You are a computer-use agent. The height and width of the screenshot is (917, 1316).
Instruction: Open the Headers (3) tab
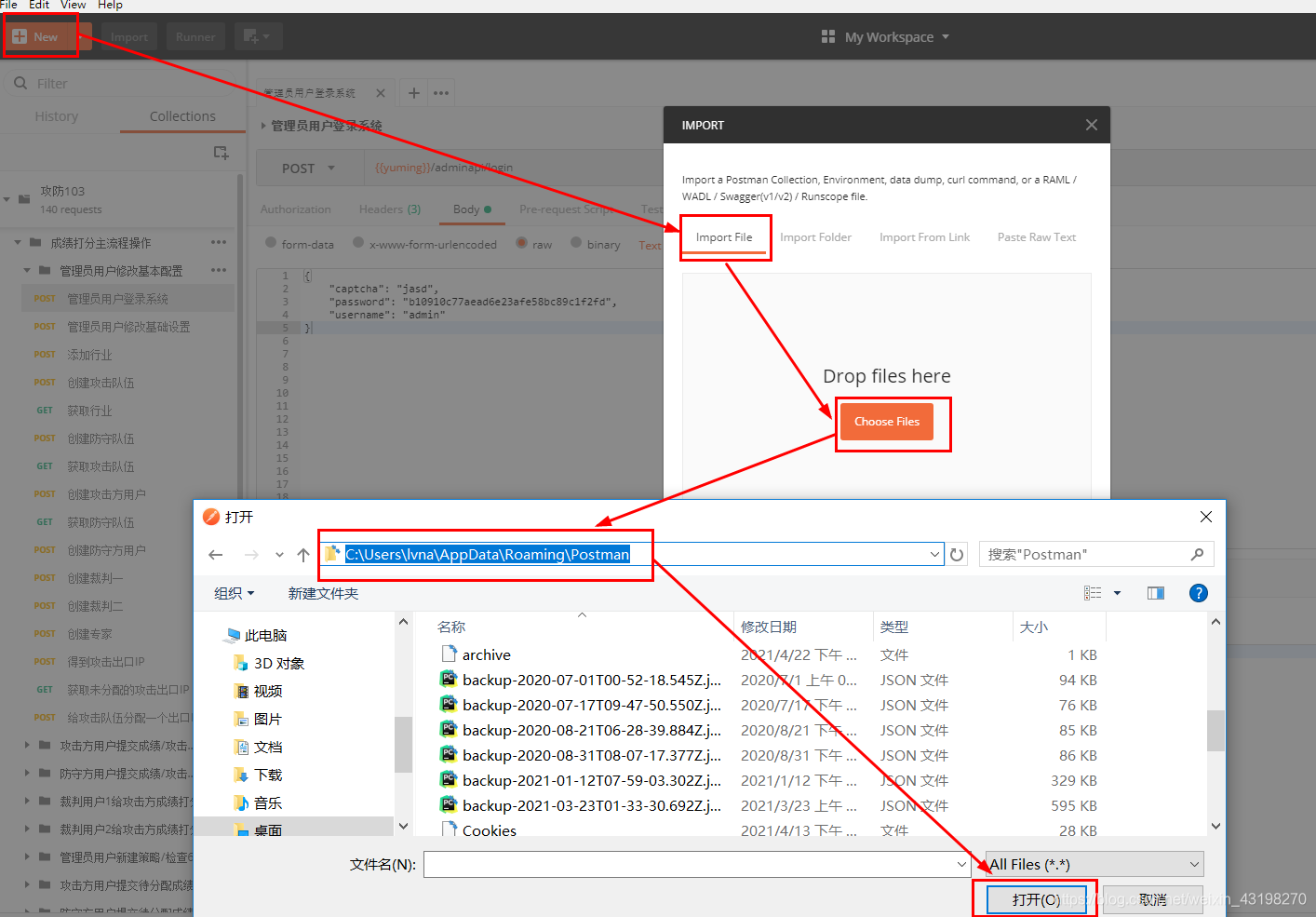tap(390, 209)
